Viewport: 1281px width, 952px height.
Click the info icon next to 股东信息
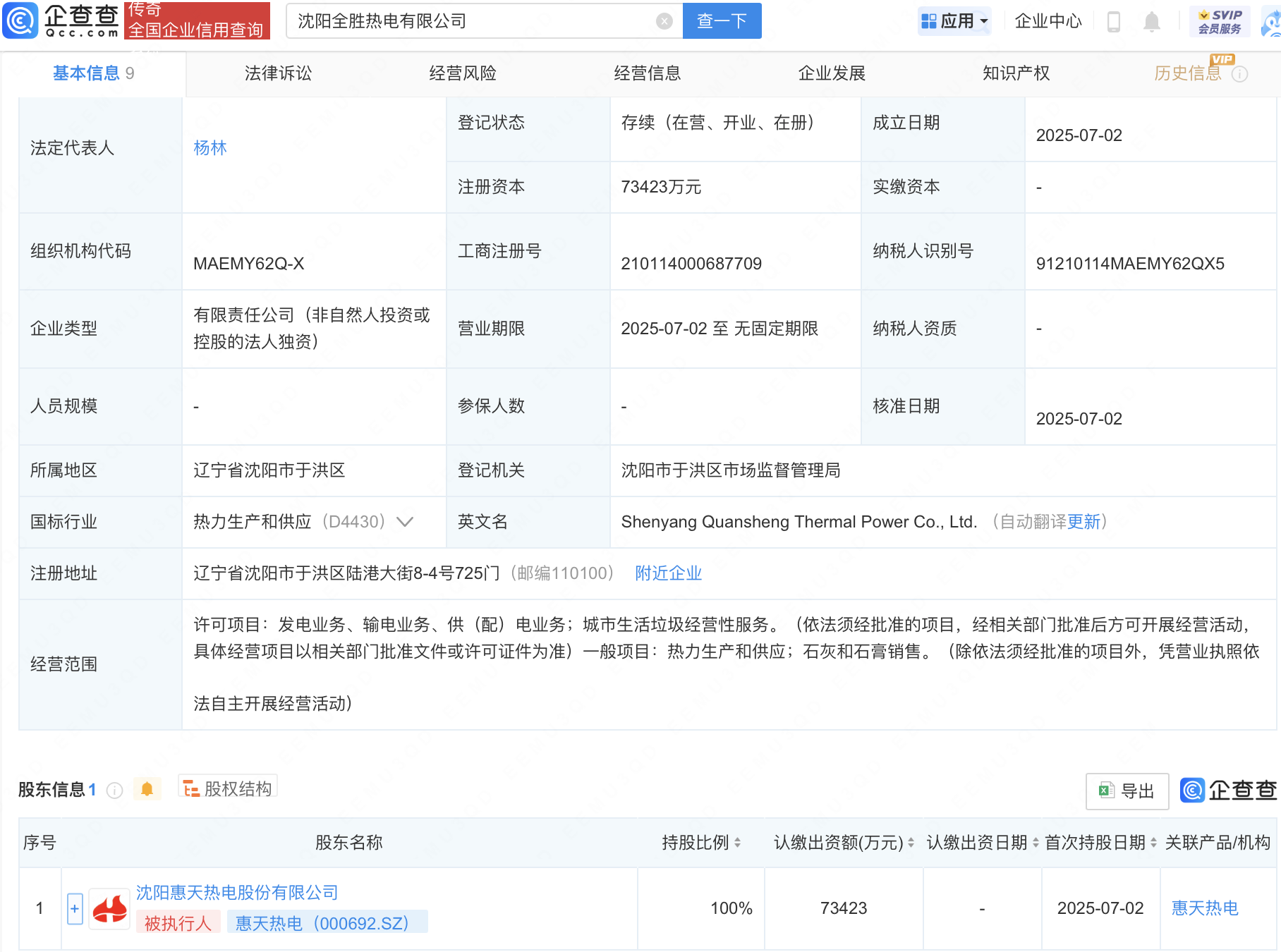coord(114,791)
